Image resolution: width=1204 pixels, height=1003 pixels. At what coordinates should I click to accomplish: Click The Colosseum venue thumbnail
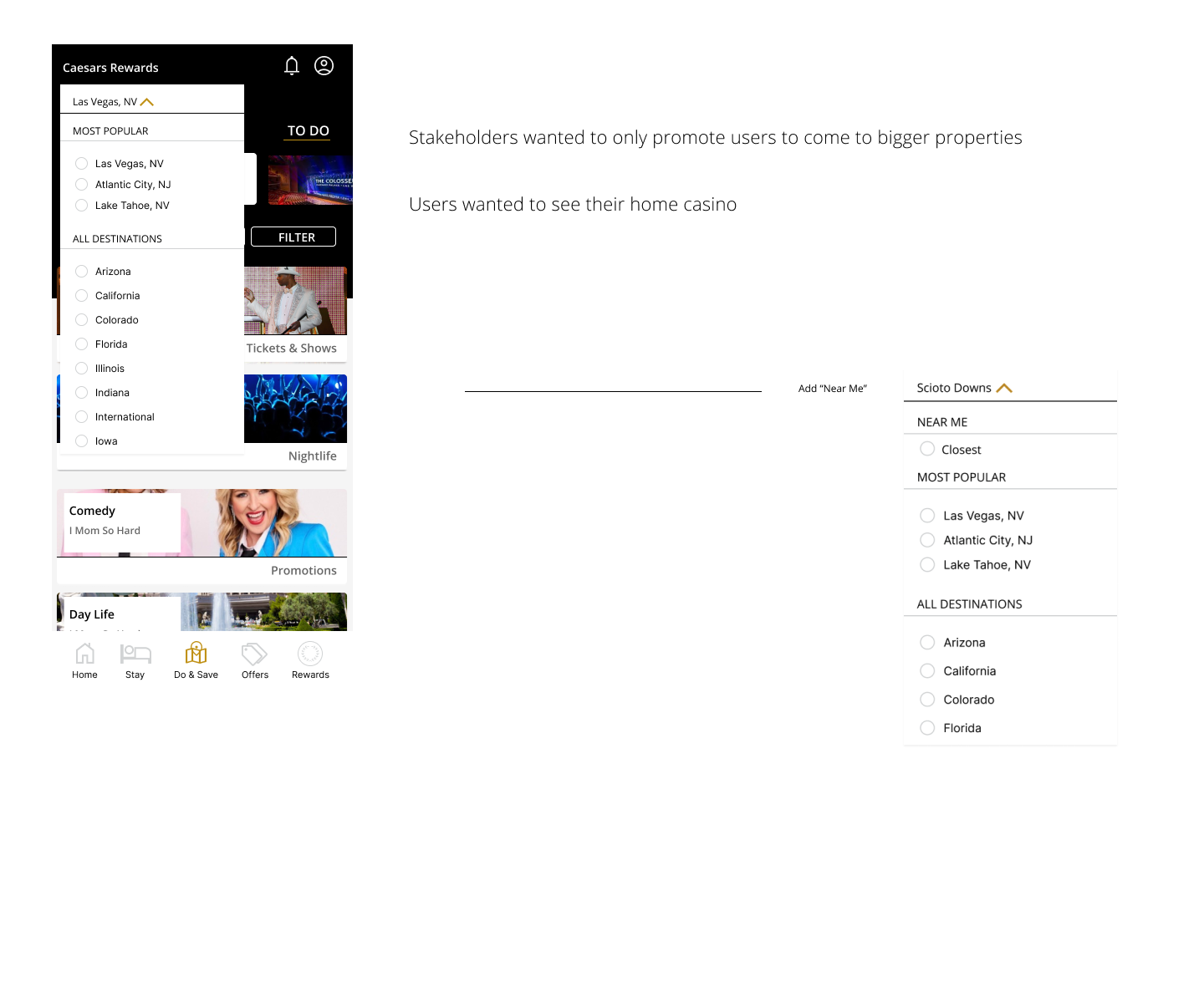[x=309, y=180]
